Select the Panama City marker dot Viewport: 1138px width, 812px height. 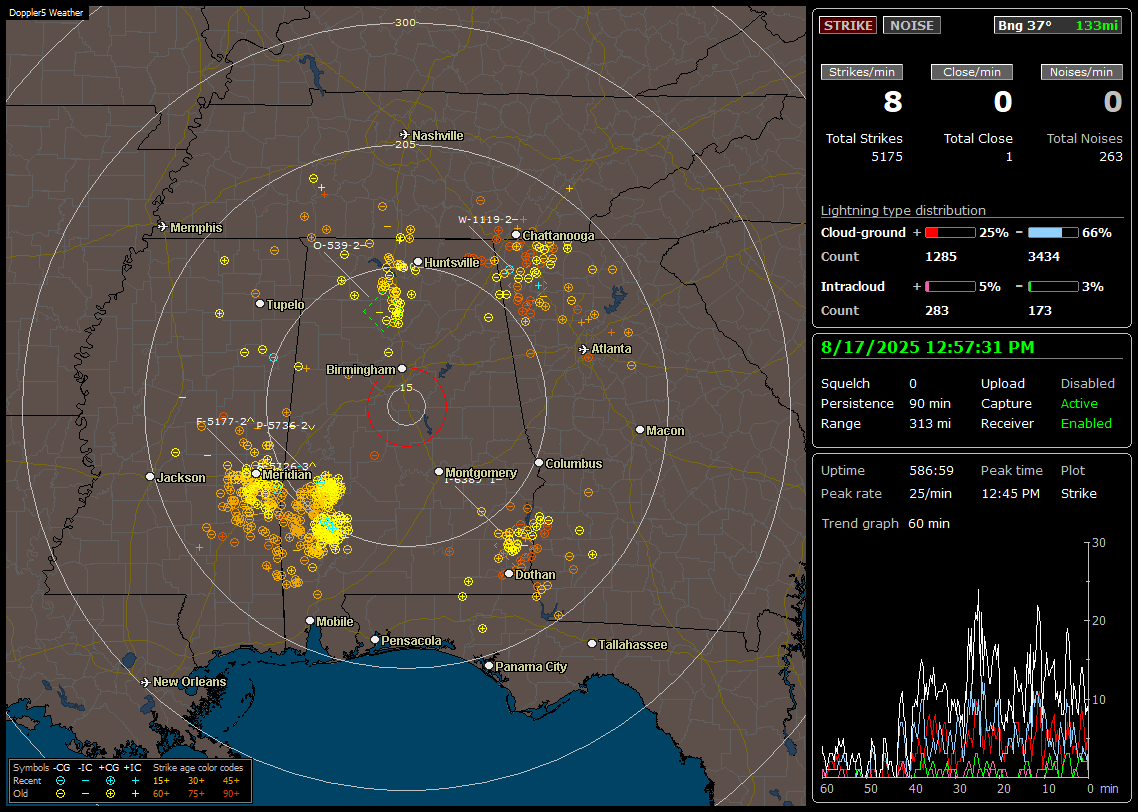tap(489, 665)
